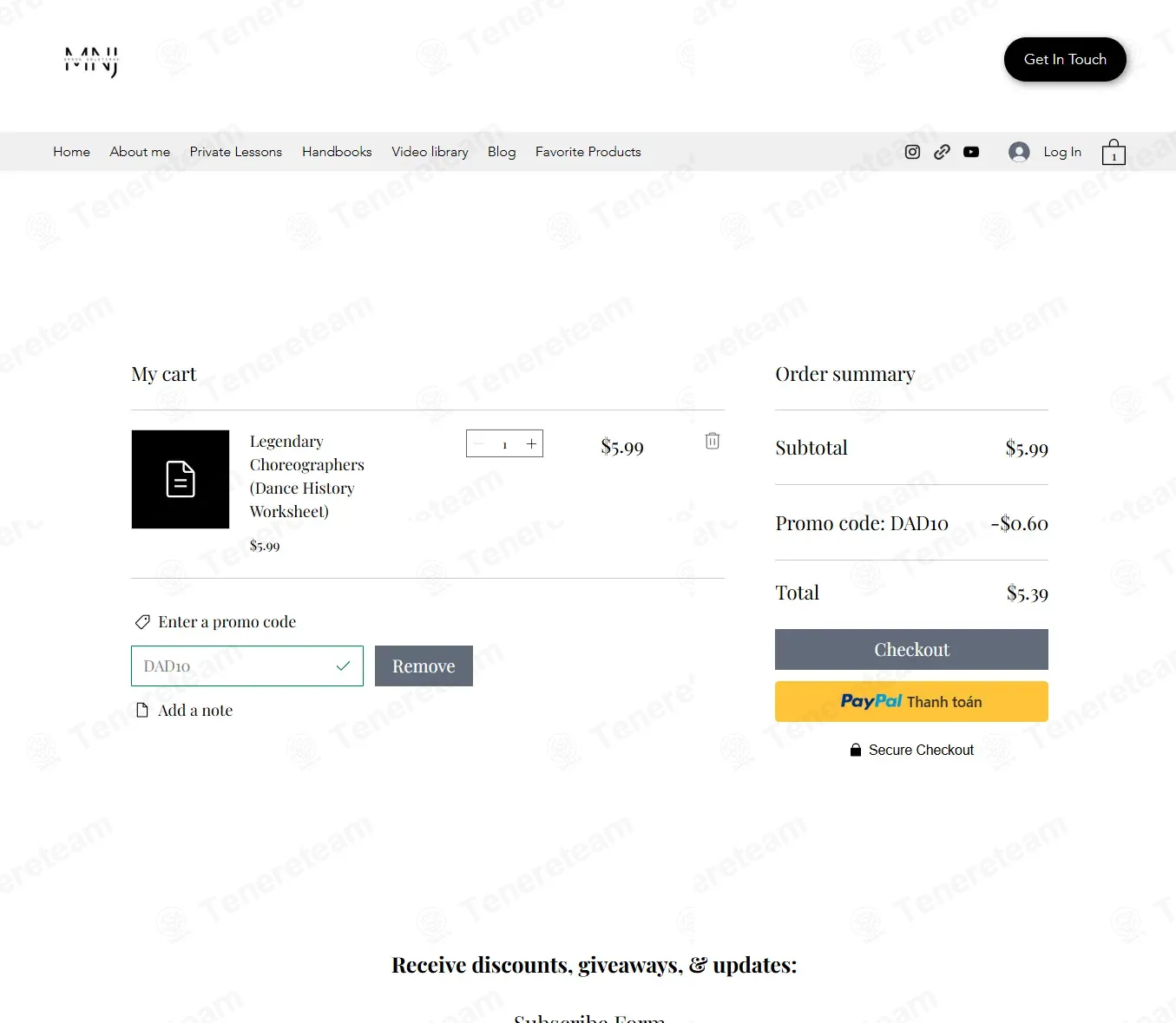Screen dimensions: 1176x1023
Task: Expand the Add a note section
Action: click(x=184, y=711)
